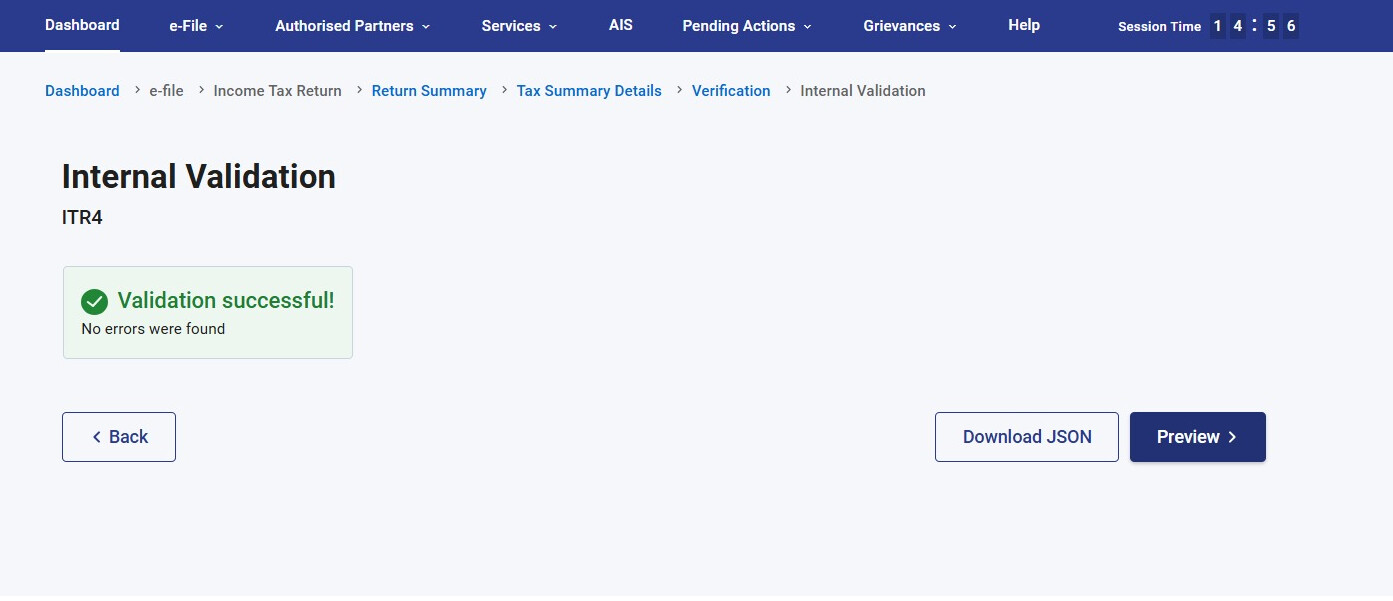Download the JSON file

(x=1026, y=437)
